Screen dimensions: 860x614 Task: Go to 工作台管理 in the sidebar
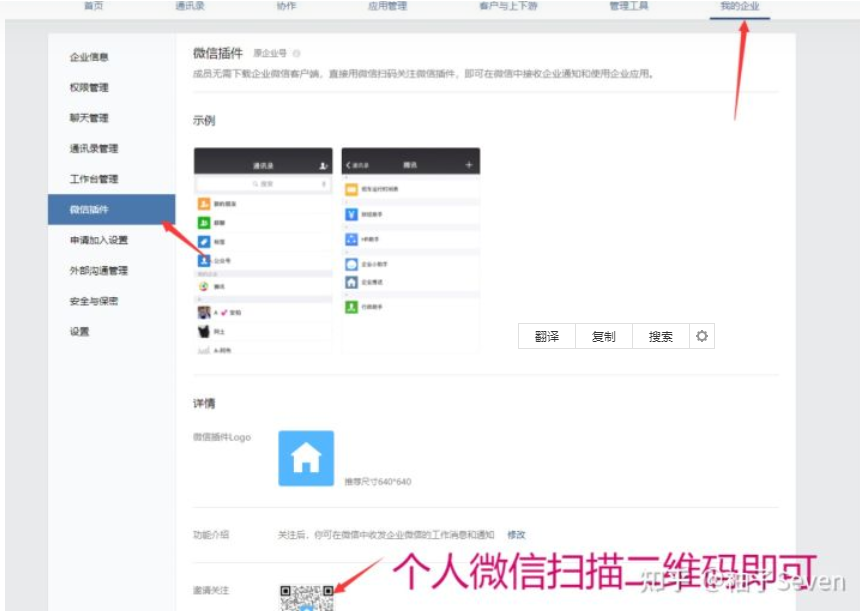94,179
